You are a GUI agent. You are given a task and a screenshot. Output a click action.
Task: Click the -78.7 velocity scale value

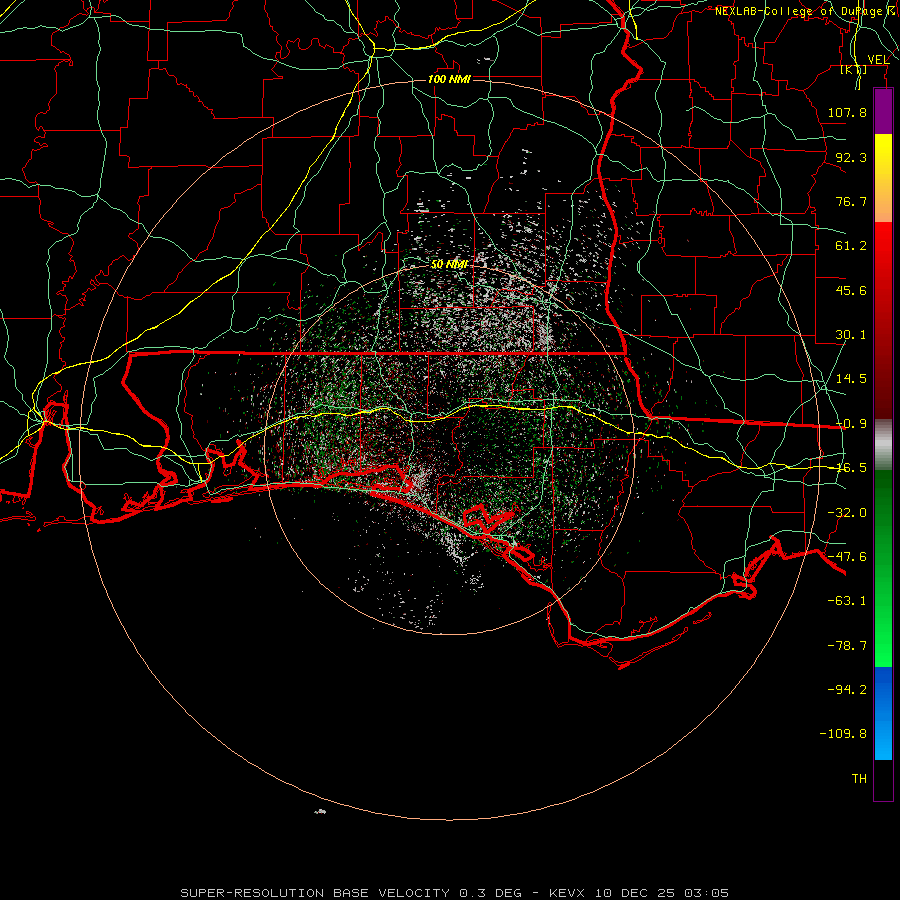coord(847,646)
